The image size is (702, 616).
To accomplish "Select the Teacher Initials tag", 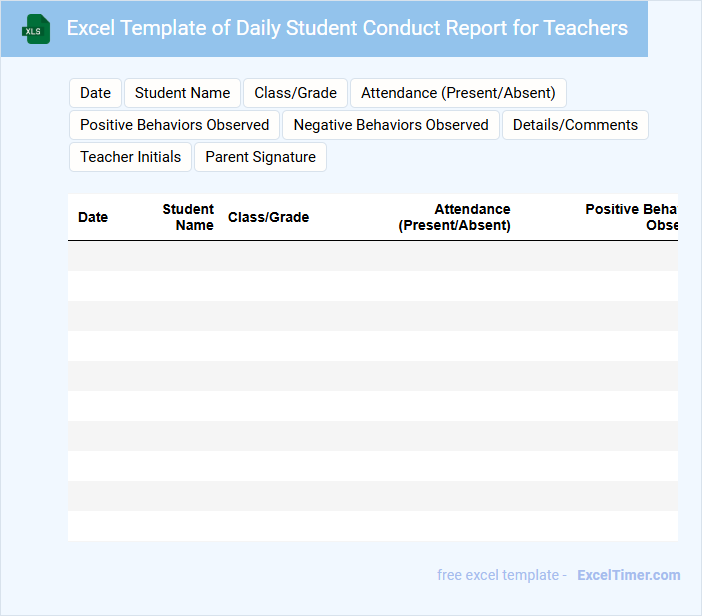I will click(x=130, y=157).
